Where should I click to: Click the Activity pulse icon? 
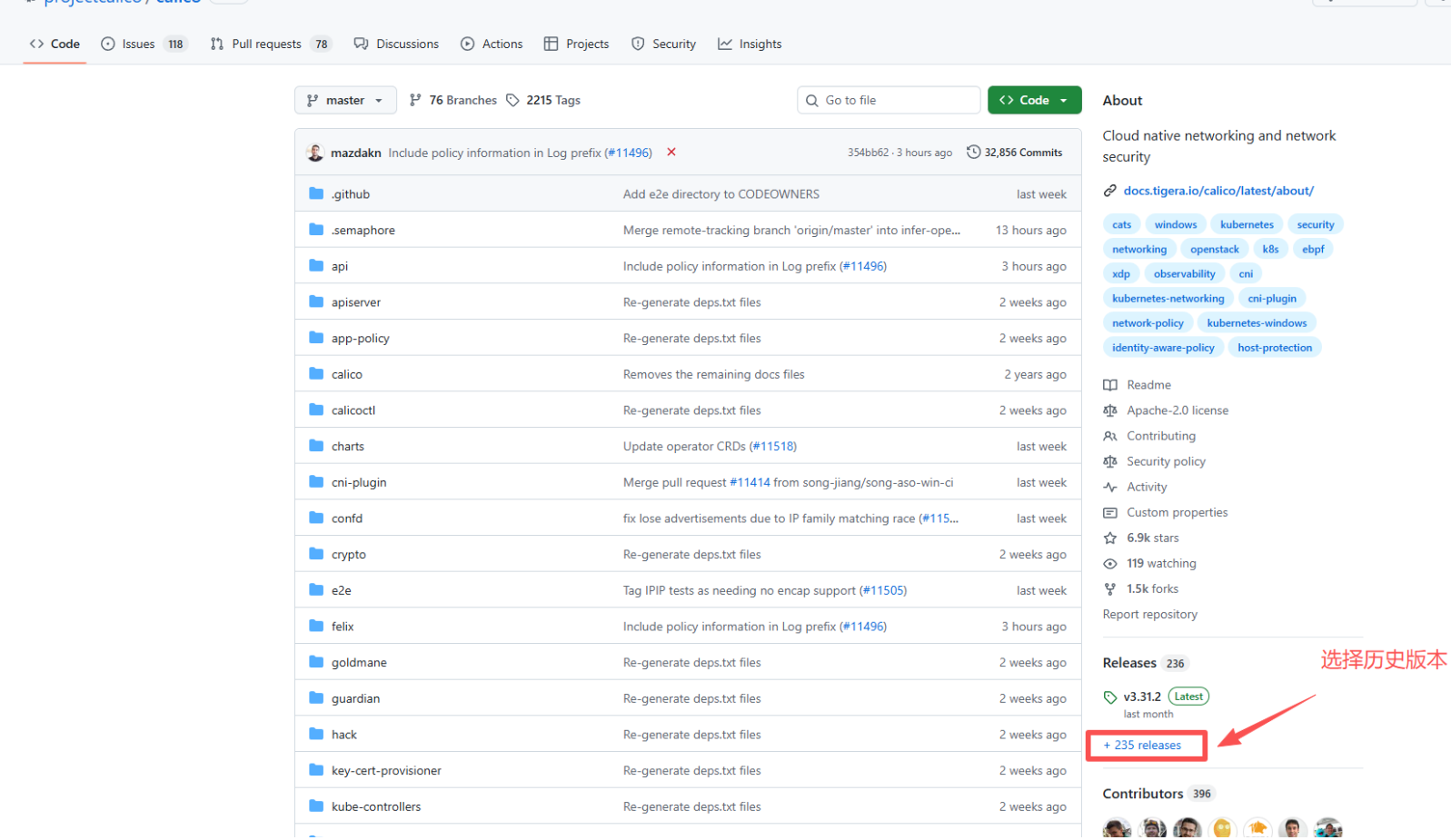[x=1110, y=487]
